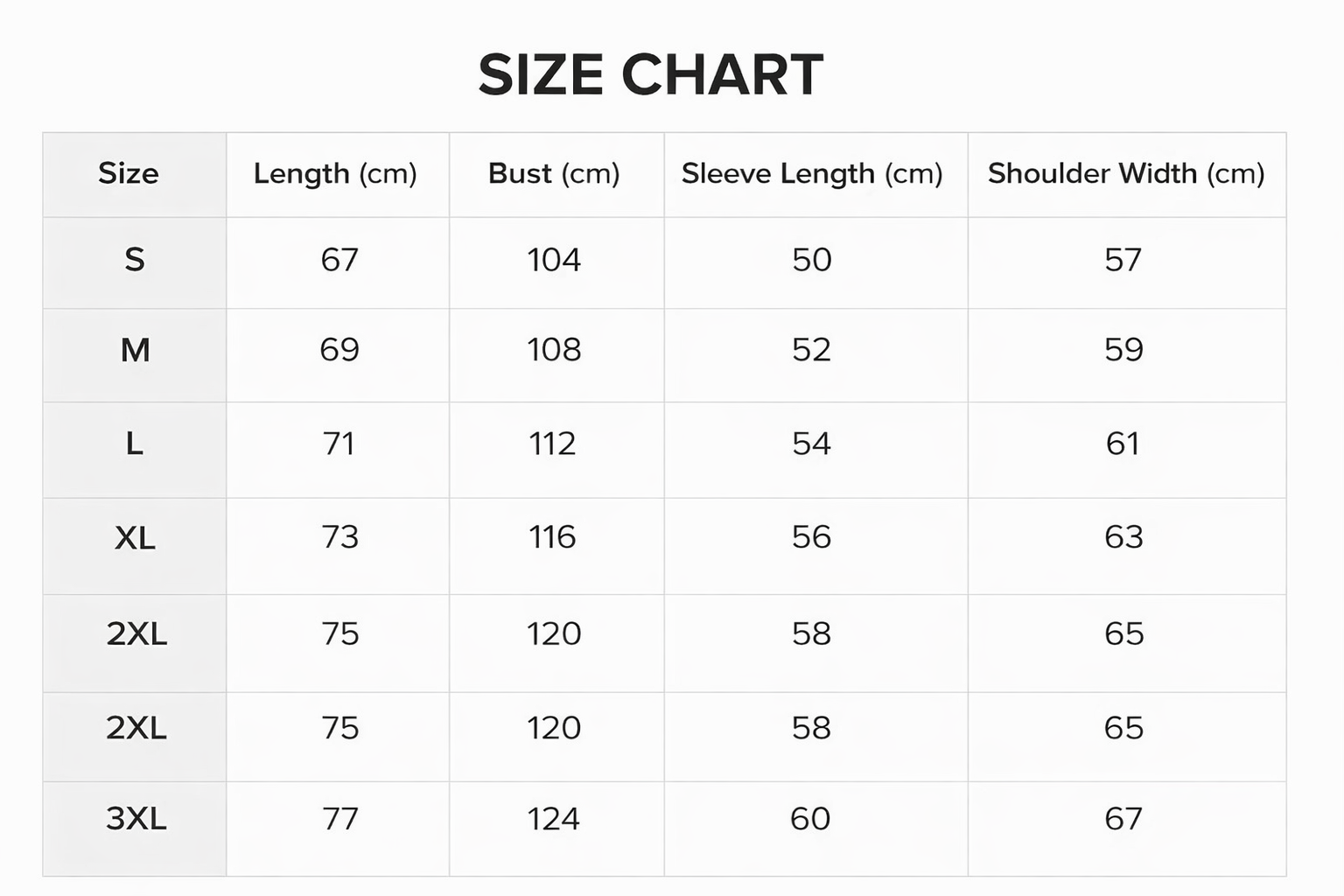Click shoulder width 63 in XL row

tap(1123, 537)
